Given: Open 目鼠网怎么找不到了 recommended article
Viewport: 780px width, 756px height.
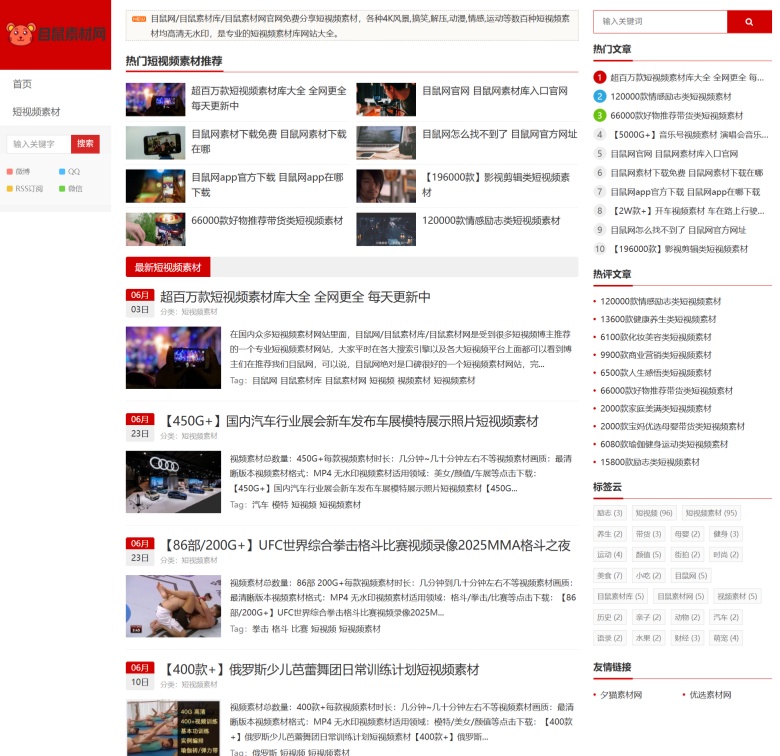Looking at the screenshot, I should (x=499, y=134).
